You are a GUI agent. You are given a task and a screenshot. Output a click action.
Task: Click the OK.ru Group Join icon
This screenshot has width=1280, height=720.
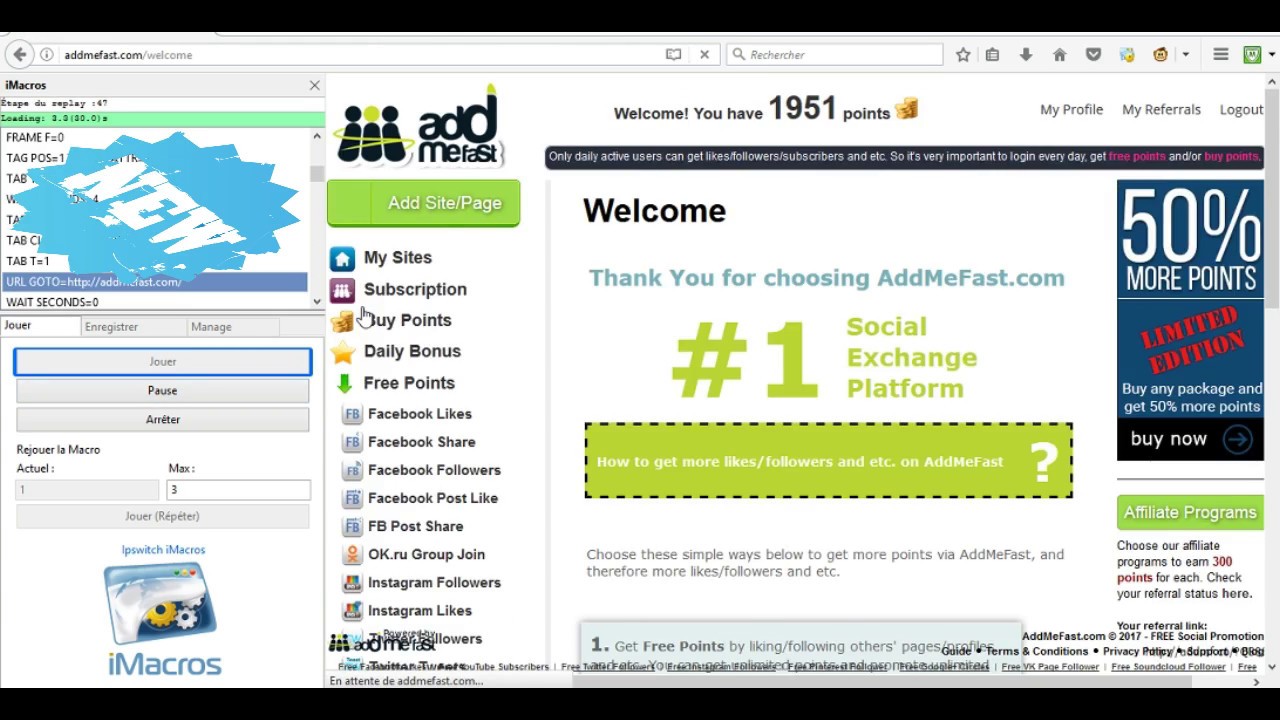click(352, 554)
